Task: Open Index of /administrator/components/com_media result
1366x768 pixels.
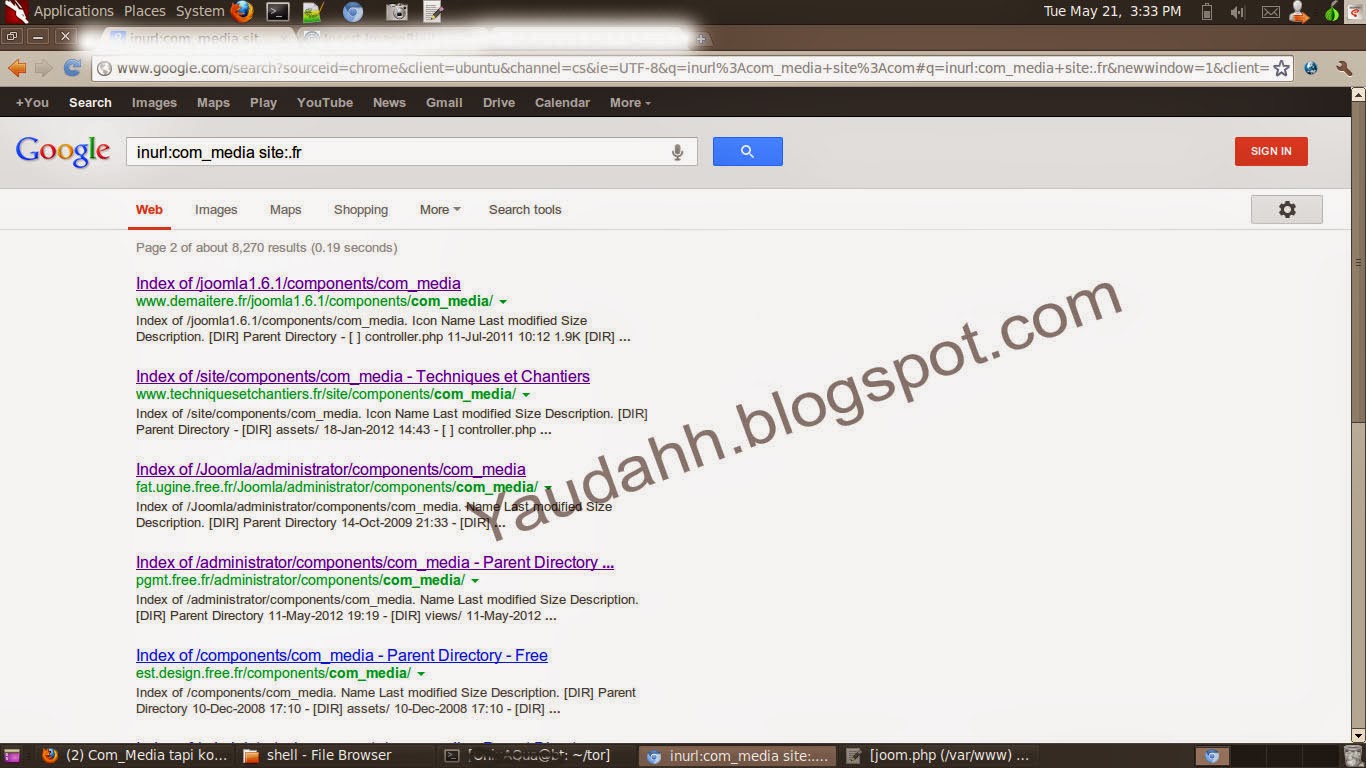Action: pyautogui.click(x=375, y=562)
